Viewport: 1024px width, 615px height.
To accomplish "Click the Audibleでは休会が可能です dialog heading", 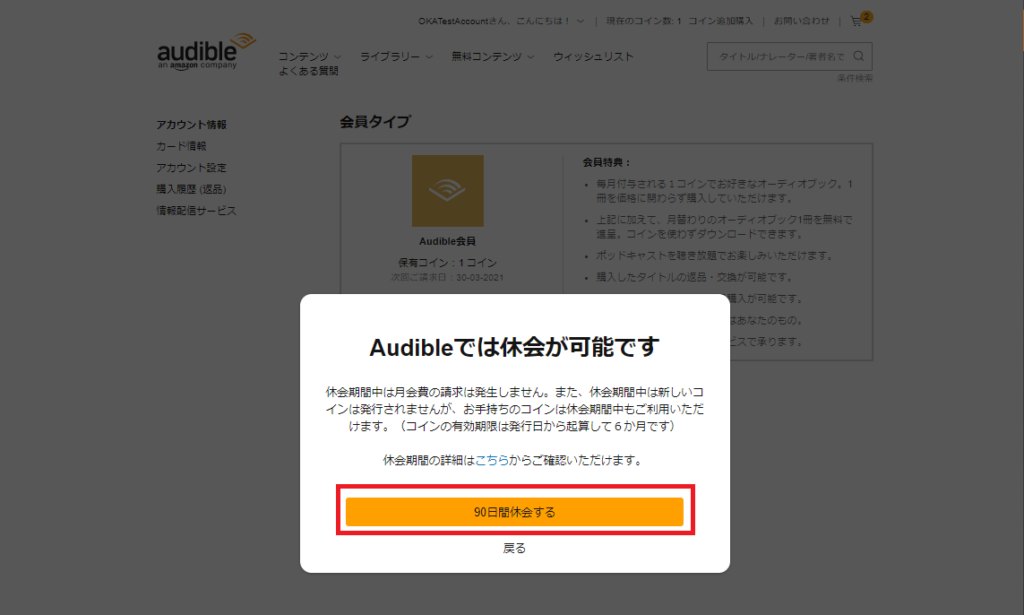I will point(515,347).
